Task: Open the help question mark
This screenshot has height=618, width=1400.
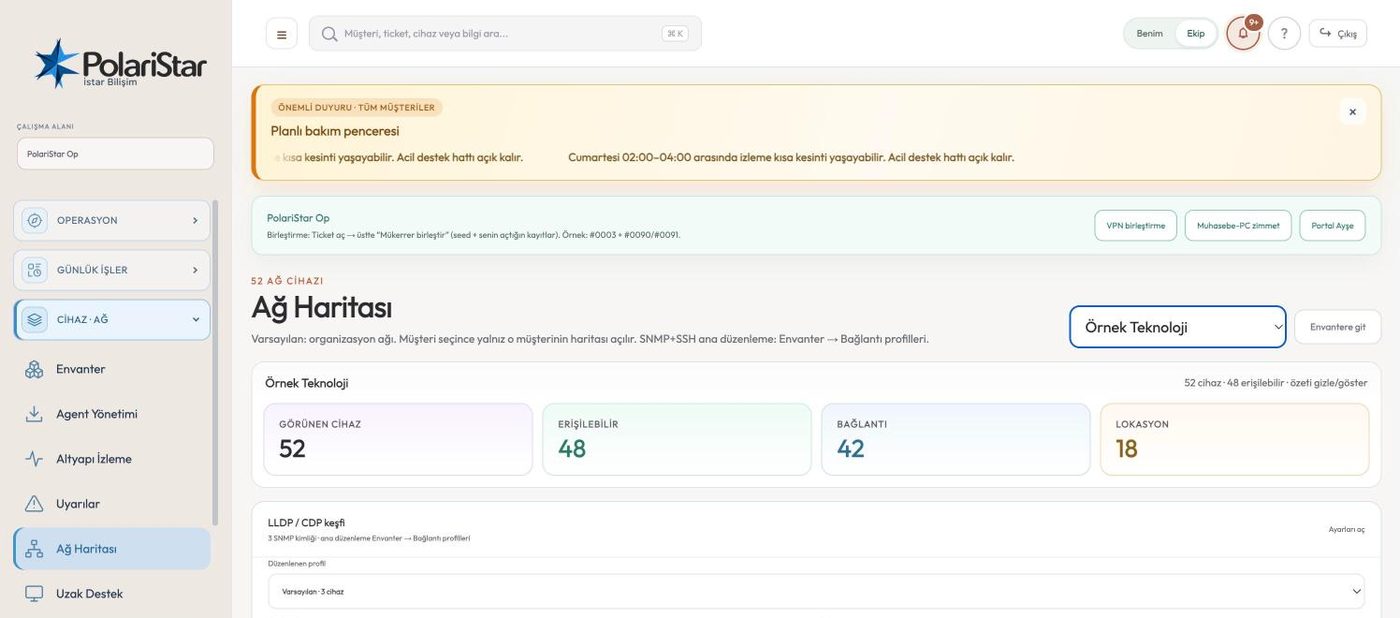Action: pyautogui.click(x=1284, y=33)
